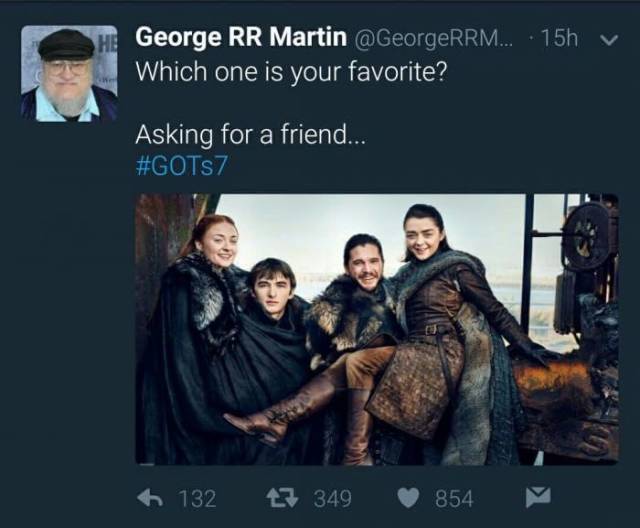The height and width of the screenshot is (528, 640).
Task: Open the tweet author's profile avatar
Action: coord(69,74)
